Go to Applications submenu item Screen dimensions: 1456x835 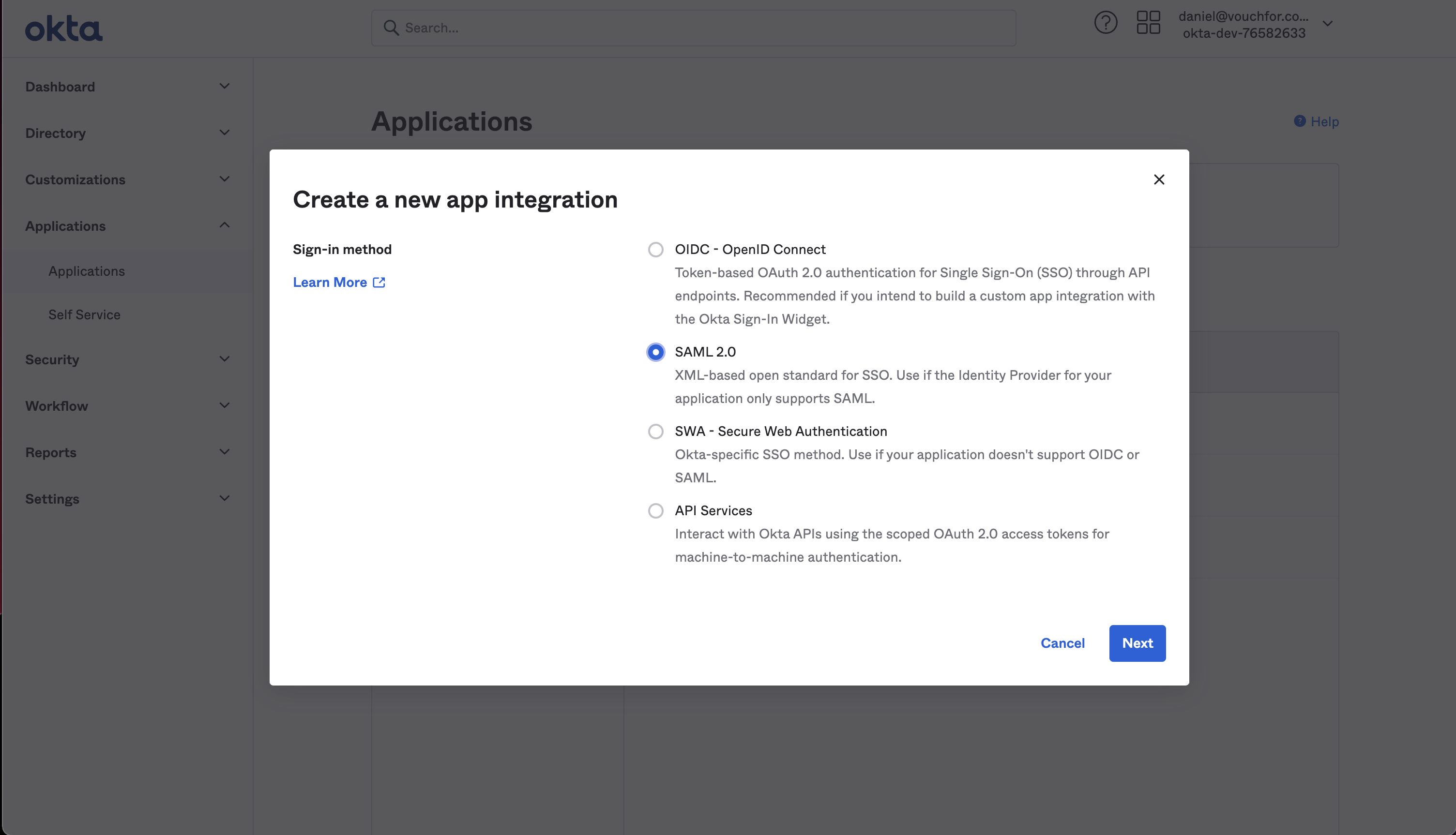pyautogui.click(x=87, y=271)
